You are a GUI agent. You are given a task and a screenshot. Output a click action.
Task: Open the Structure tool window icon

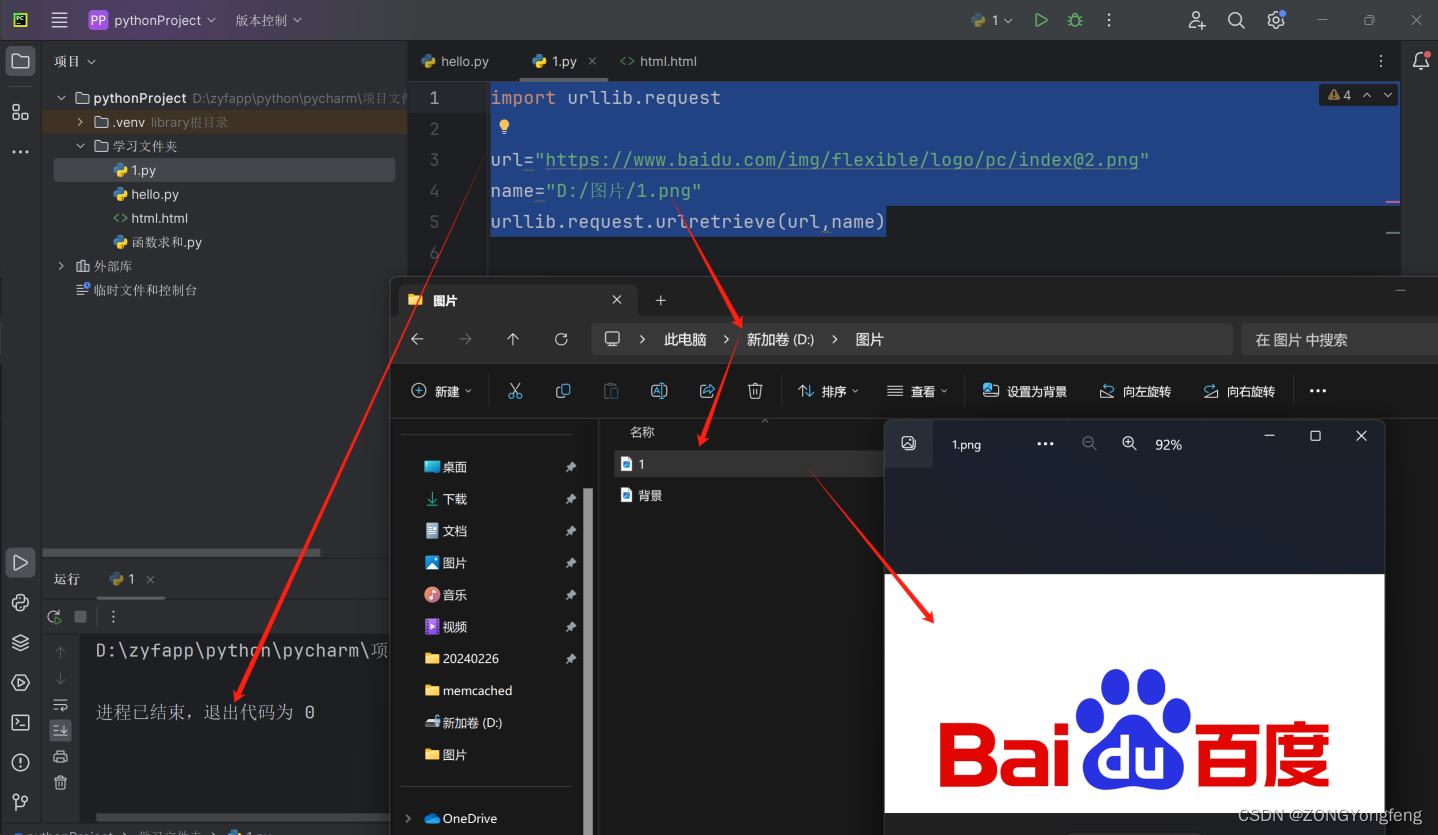coord(20,112)
